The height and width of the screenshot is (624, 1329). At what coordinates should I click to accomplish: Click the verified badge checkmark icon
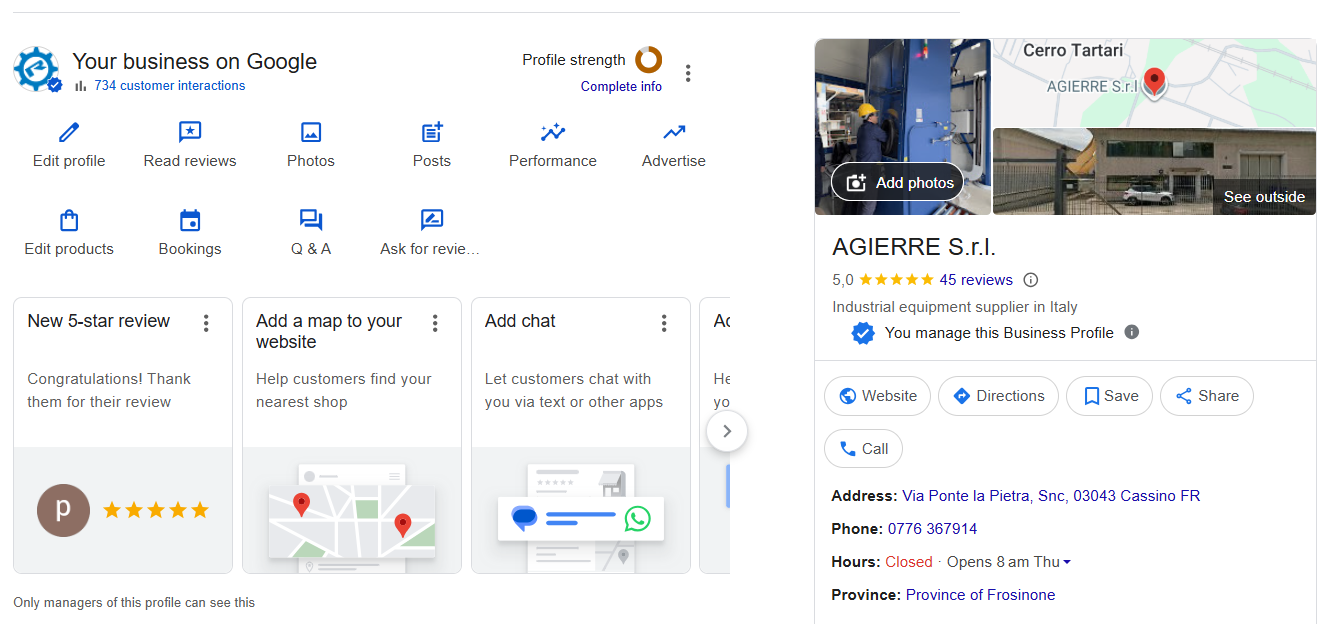863,333
